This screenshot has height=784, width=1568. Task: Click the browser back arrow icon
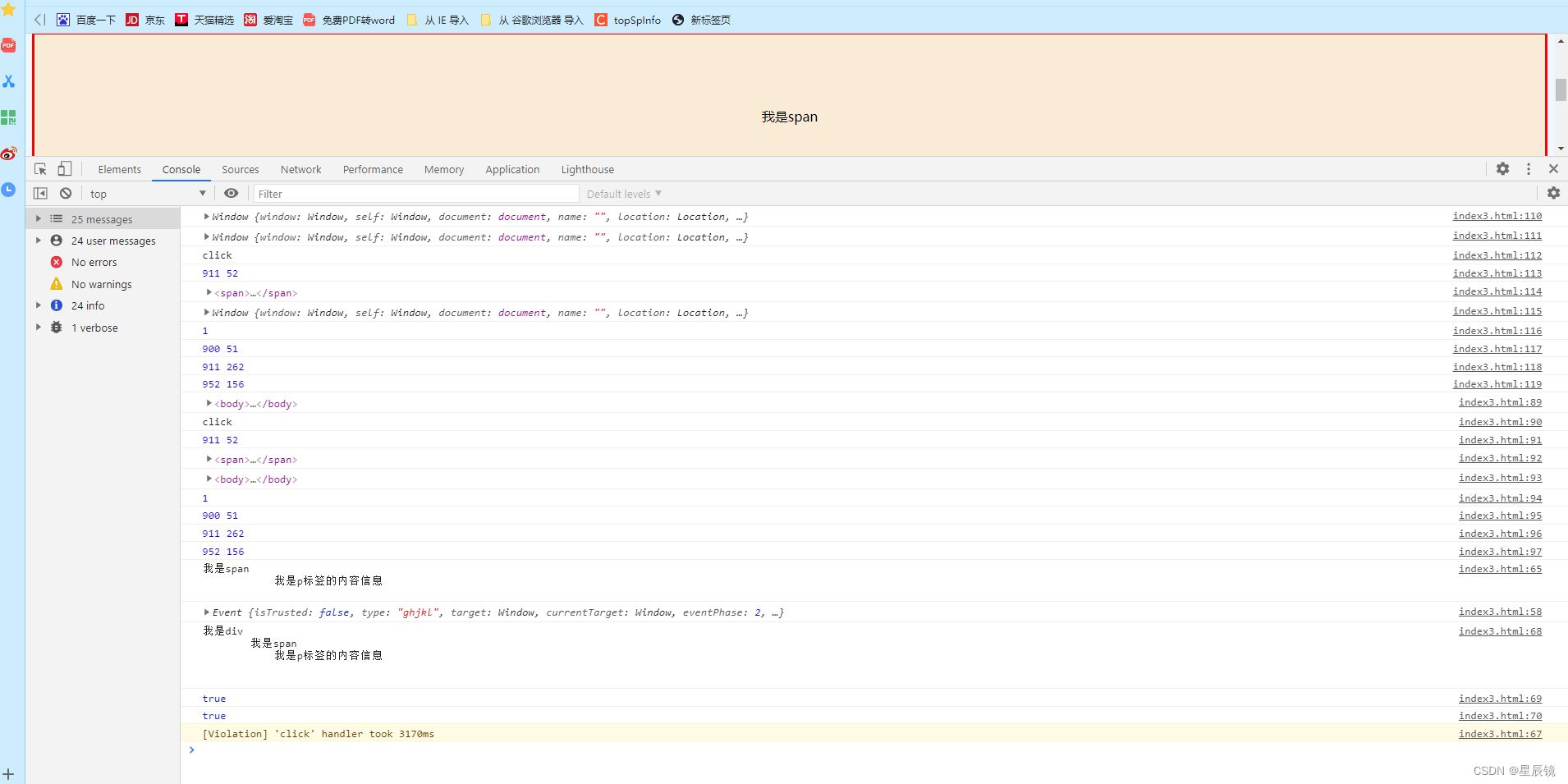point(40,20)
